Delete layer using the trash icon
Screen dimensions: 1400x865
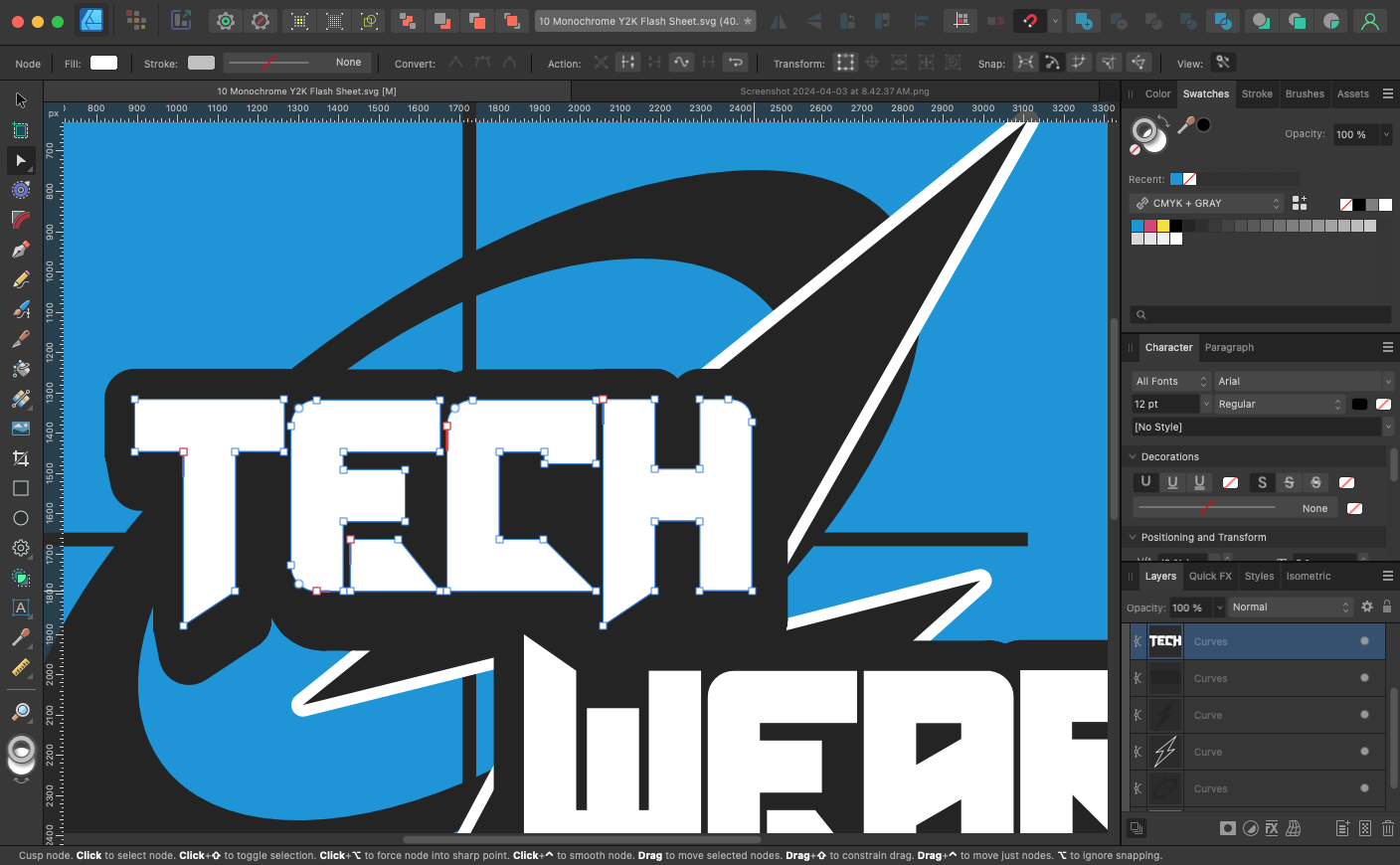1388,828
